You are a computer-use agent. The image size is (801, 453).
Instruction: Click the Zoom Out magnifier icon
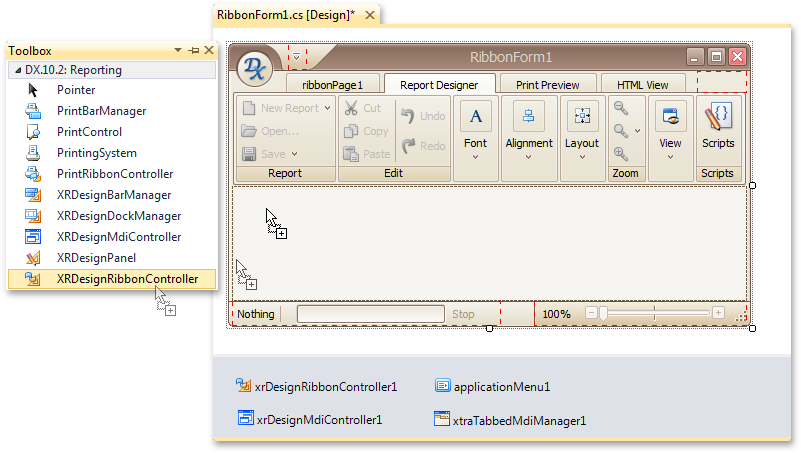pyautogui.click(x=621, y=108)
